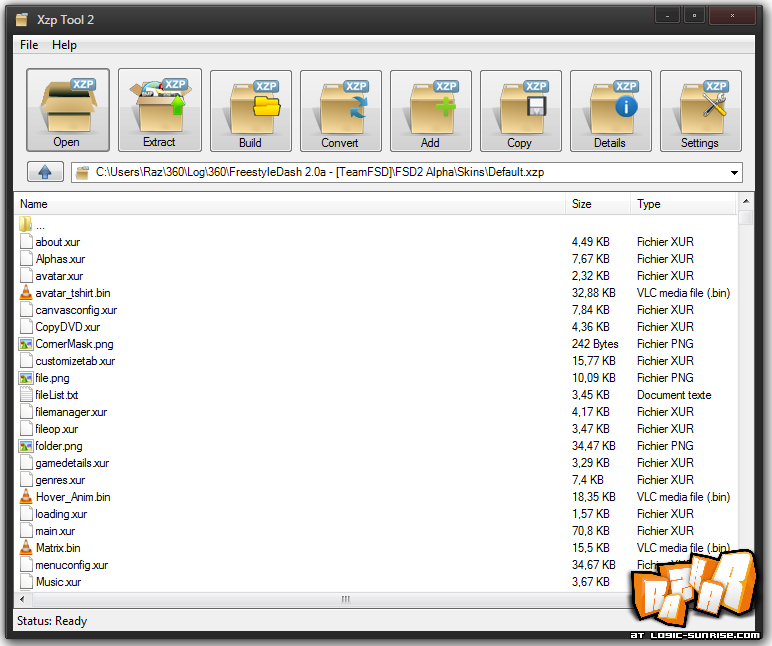Image resolution: width=772 pixels, height=646 pixels.
Task: Click VLC cone icon of Hover_Anim.bin
Action: click(26, 497)
